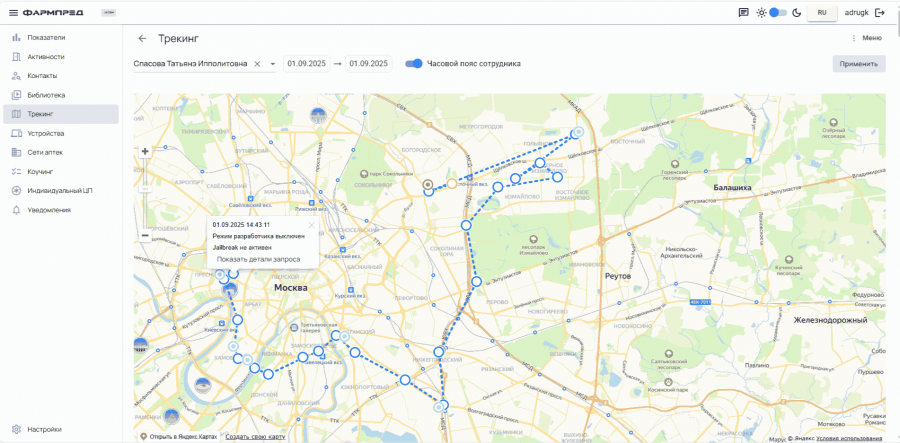This screenshot has height=443, width=900.
Task: Zoom in the map with plus button
Action: coord(145,152)
